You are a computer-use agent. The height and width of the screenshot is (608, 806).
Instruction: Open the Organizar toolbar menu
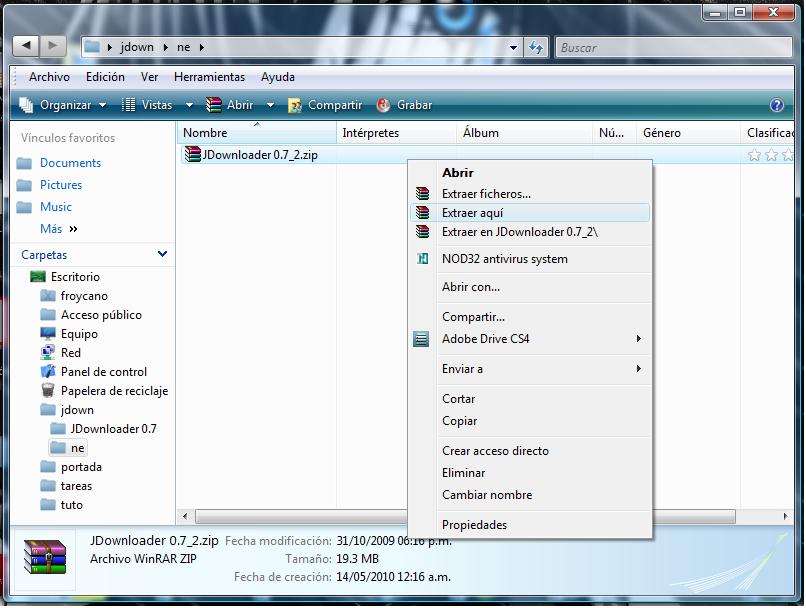pos(58,104)
